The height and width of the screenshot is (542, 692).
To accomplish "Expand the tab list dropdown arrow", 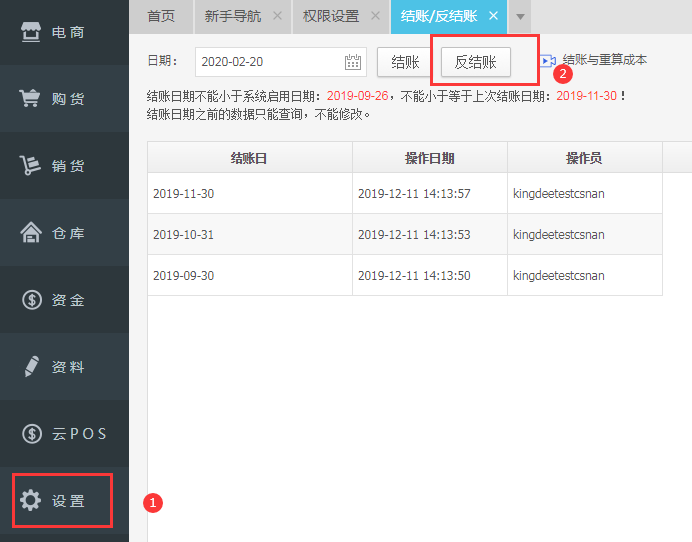I will pyautogui.click(x=520, y=17).
